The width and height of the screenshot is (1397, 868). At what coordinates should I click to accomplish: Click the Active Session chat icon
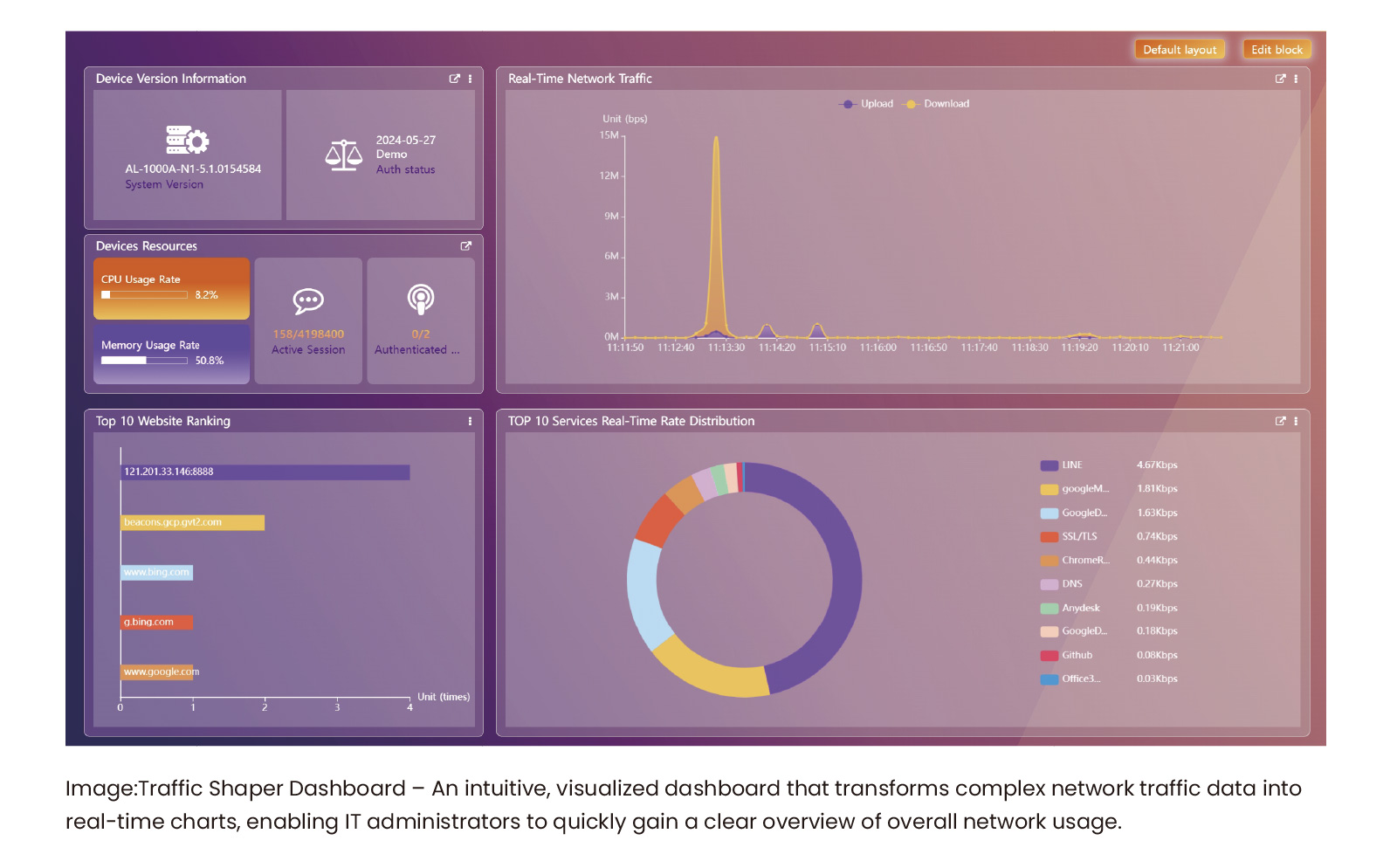308,301
